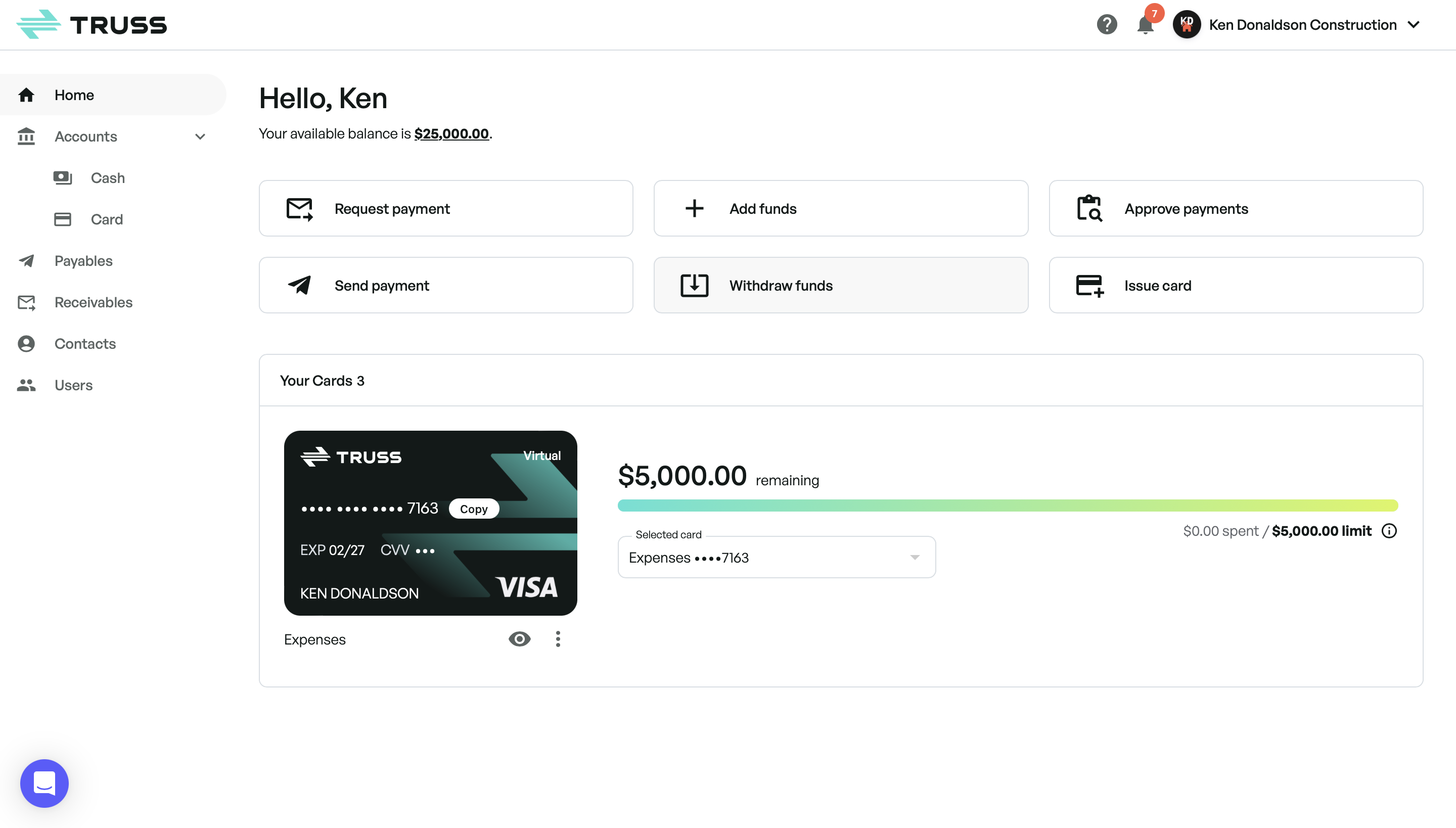Image resolution: width=1456 pixels, height=828 pixels.
Task: Click the available balance $25,000.00 link
Action: [451, 133]
